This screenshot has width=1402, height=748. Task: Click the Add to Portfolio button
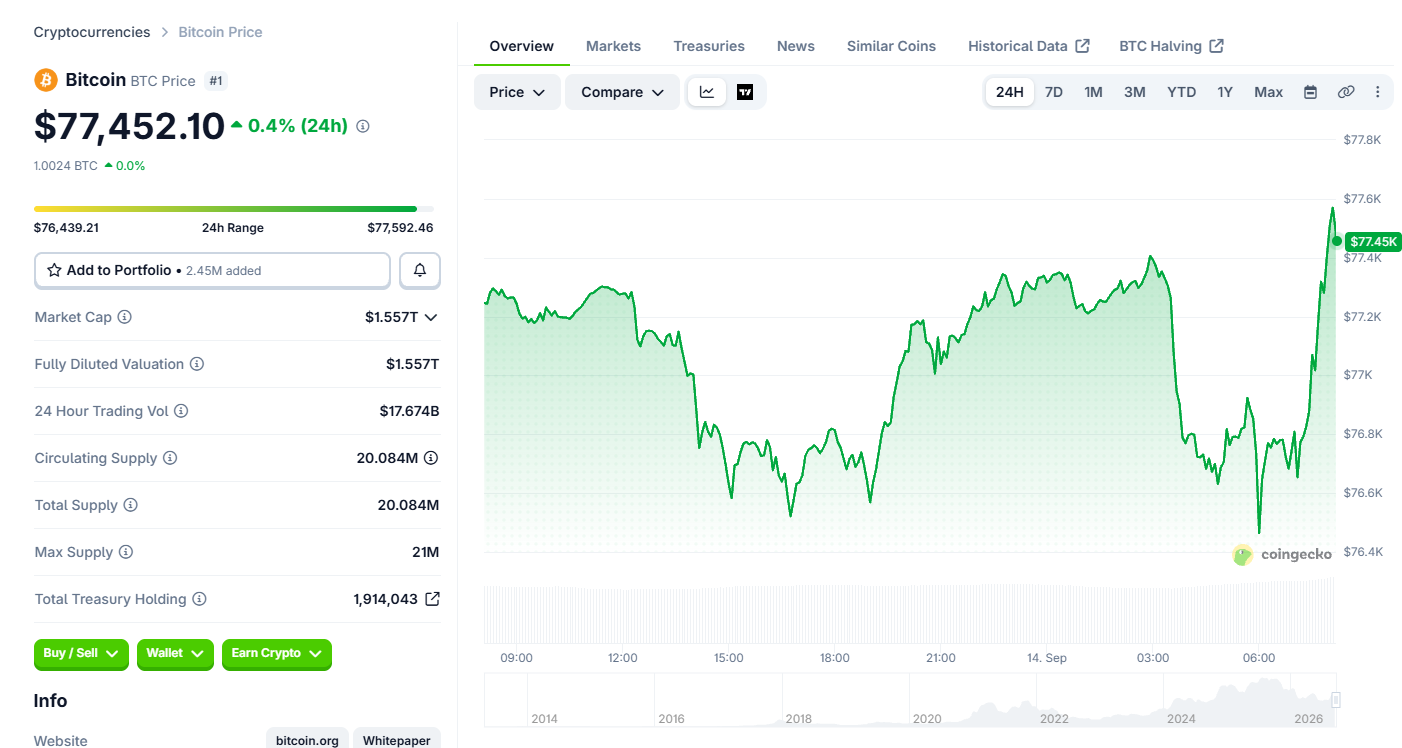click(212, 270)
